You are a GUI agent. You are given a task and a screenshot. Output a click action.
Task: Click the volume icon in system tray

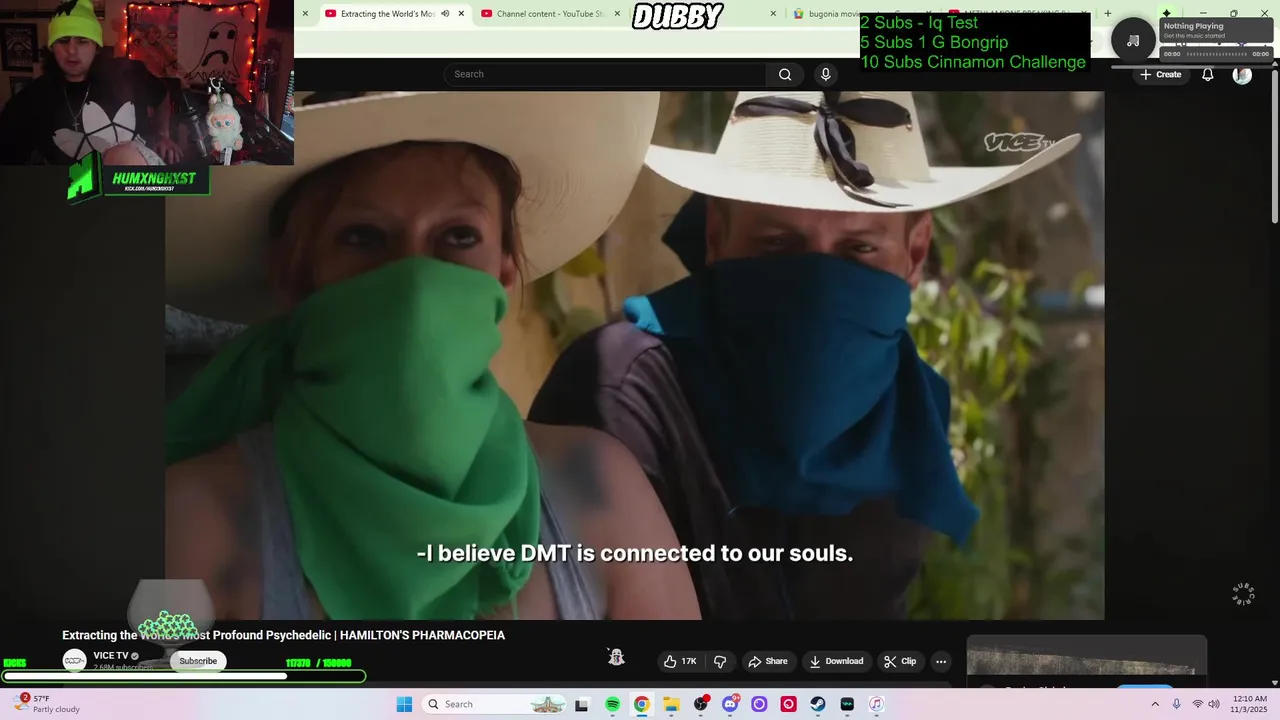click(1214, 704)
